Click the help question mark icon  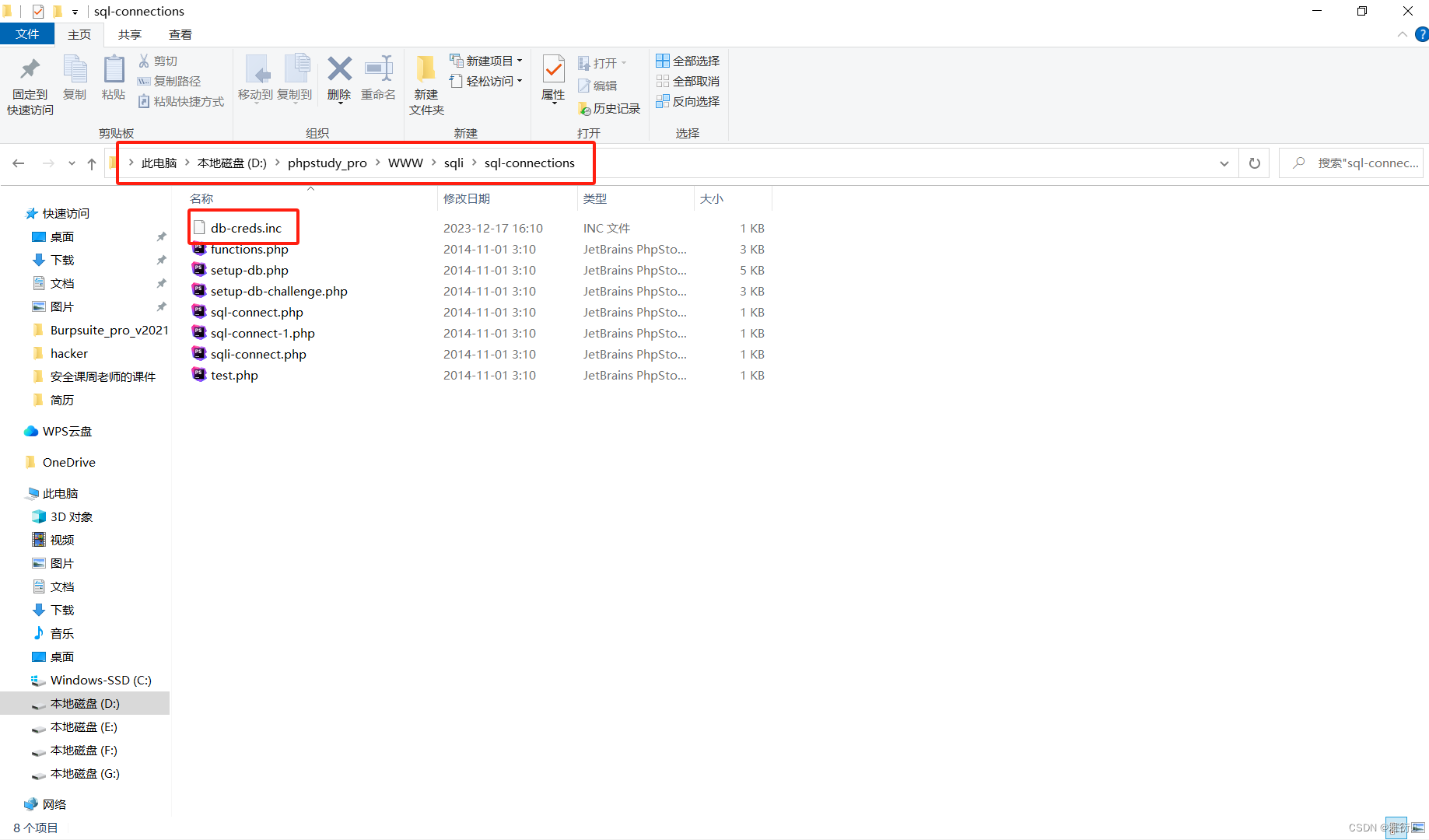(1421, 34)
